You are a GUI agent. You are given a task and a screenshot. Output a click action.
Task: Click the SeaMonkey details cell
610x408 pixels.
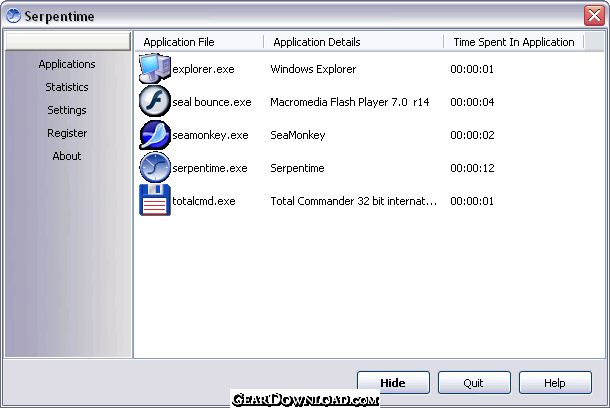point(298,135)
